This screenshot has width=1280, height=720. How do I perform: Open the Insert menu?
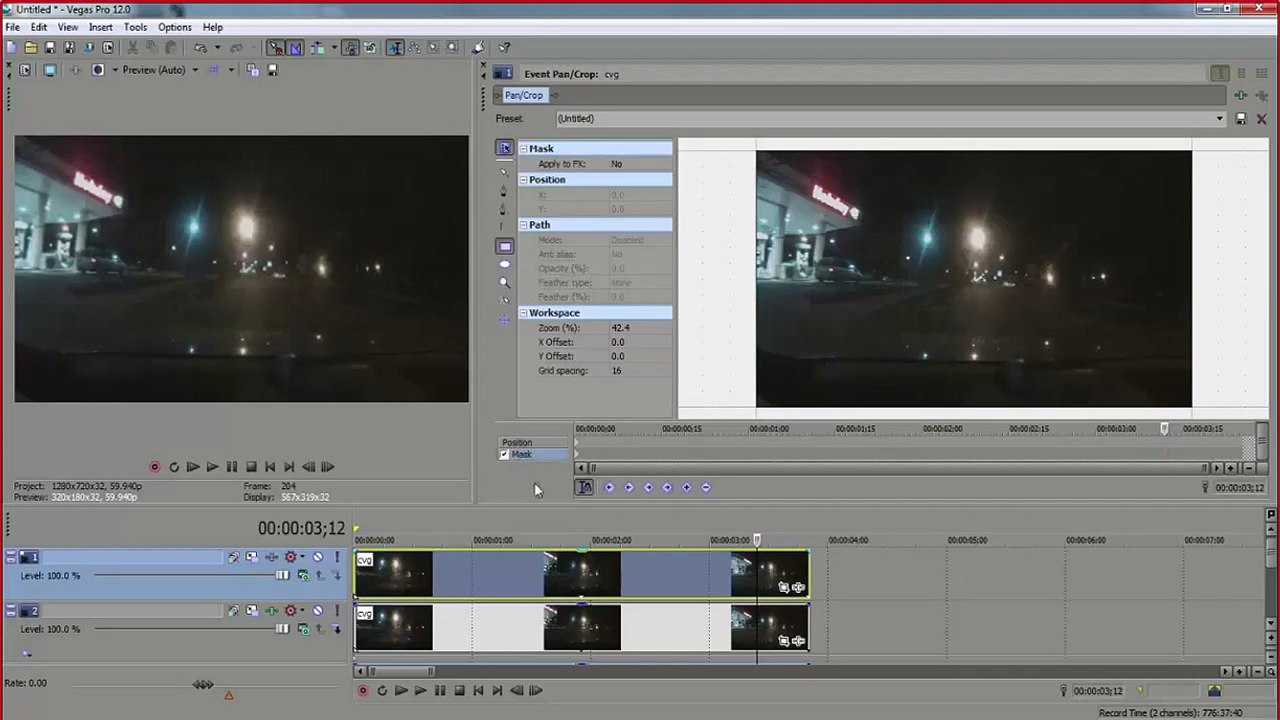pos(101,27)
